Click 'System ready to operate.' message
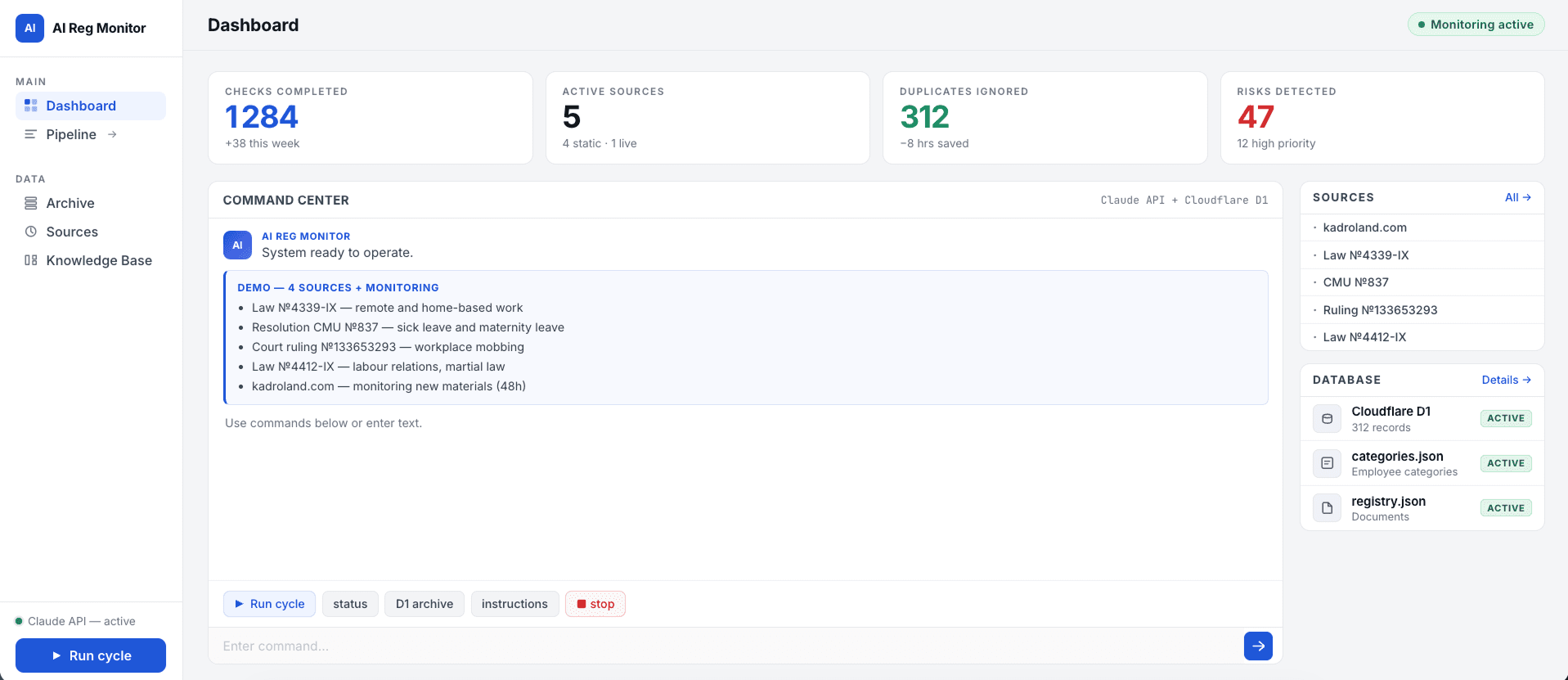This screenshot has width=1568, height=680. pos(337,253)
